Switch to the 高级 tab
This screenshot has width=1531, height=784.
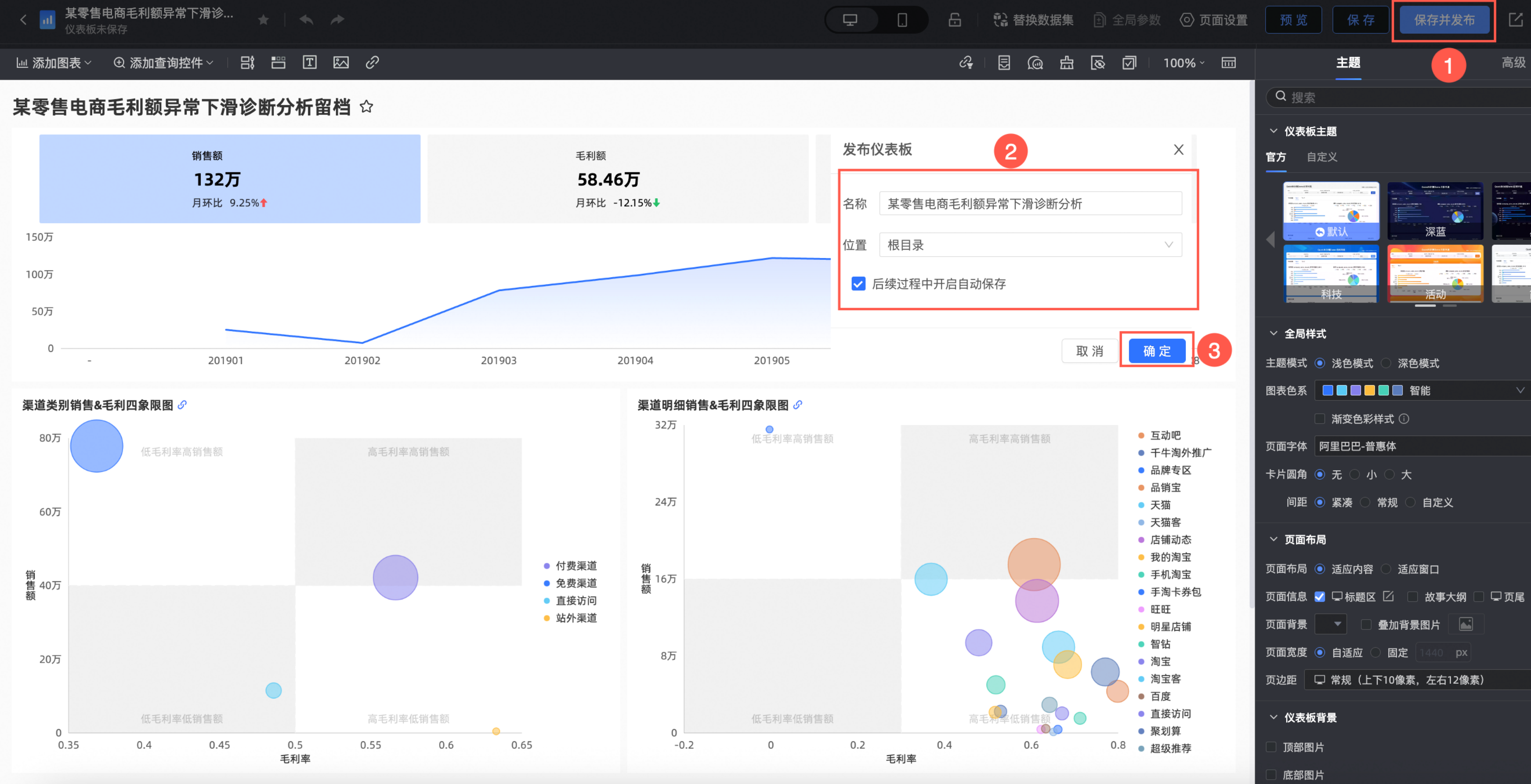[x=1513, y=63]
